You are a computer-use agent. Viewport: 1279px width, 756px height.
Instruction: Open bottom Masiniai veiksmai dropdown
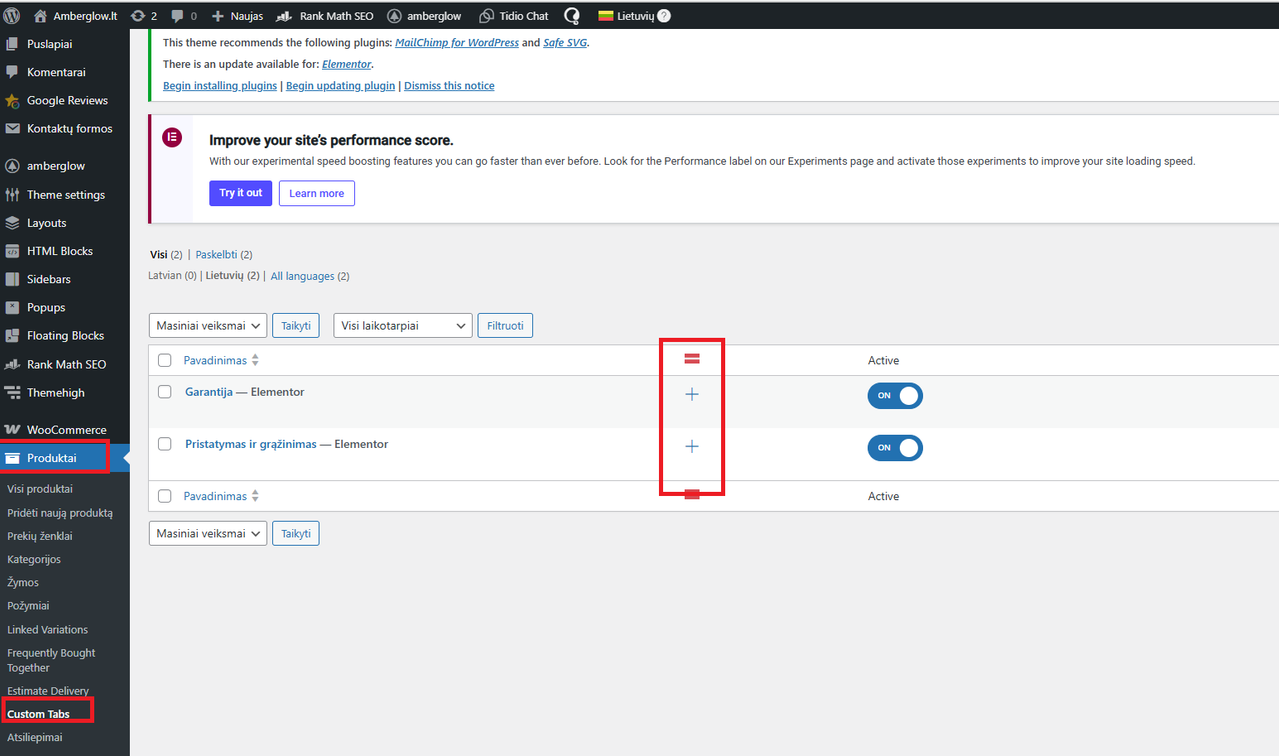tap(208, 533)
